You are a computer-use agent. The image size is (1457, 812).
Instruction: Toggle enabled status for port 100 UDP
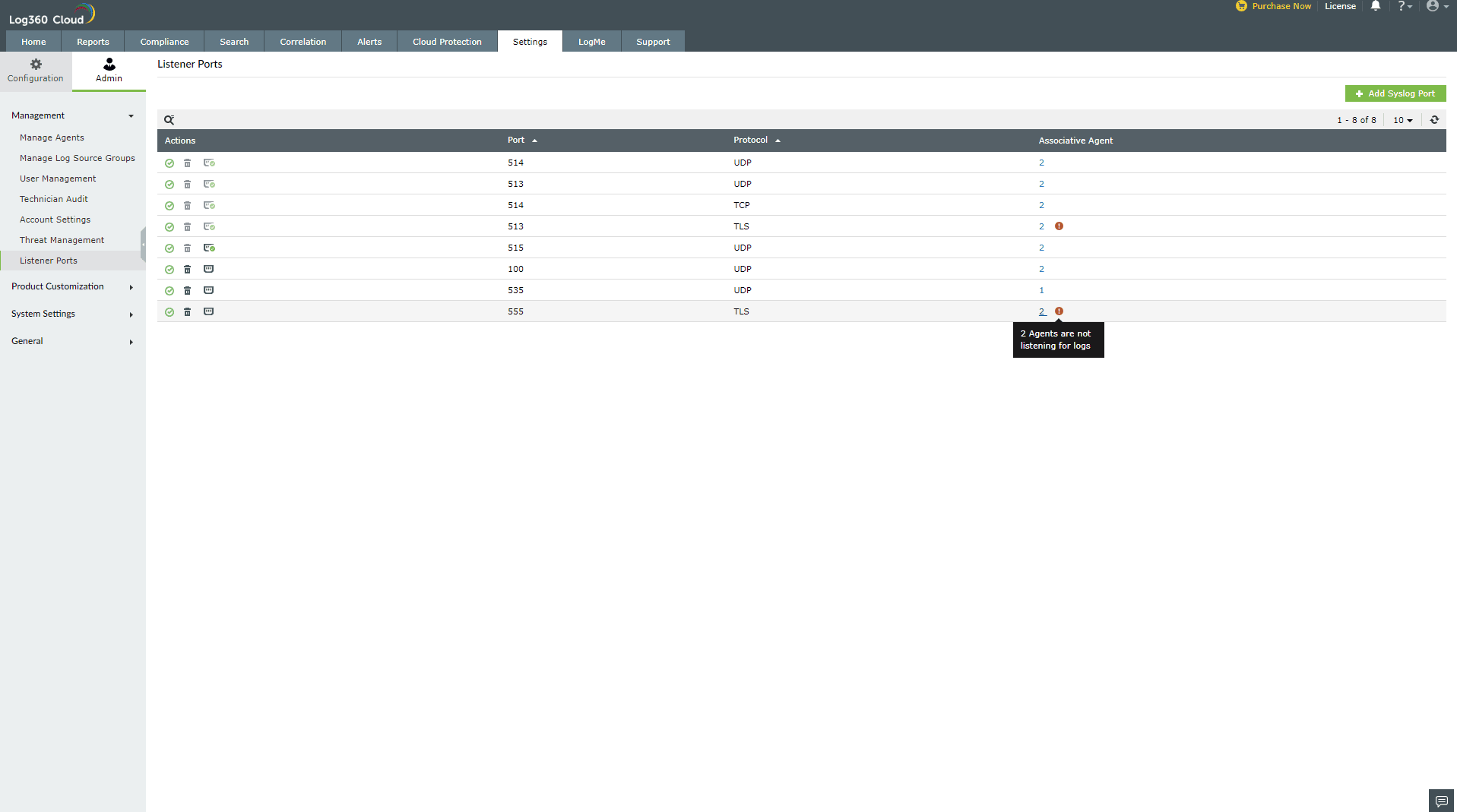(169, 270)
